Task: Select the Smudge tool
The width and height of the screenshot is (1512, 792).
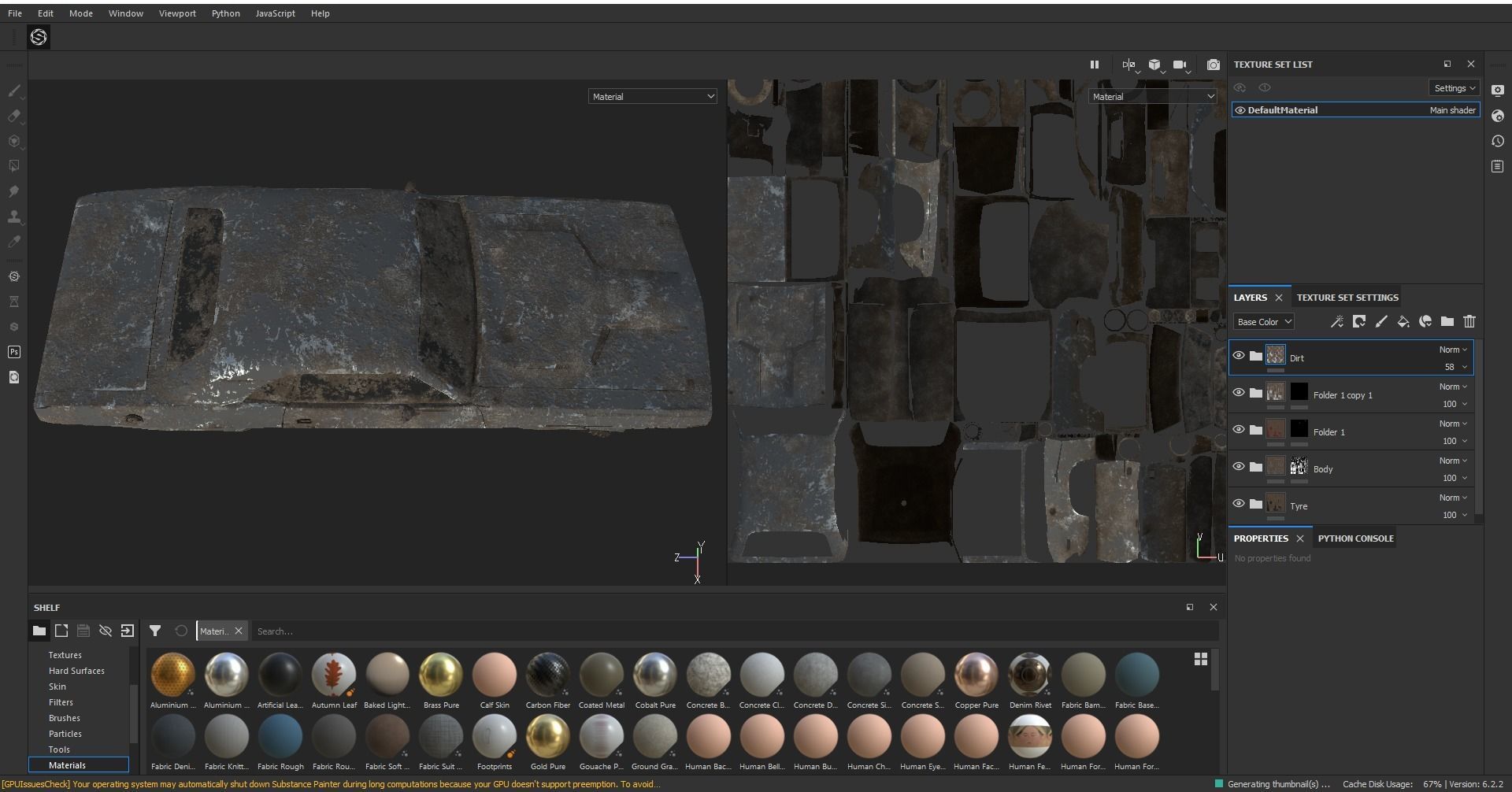Action: (x=14, y=191)
